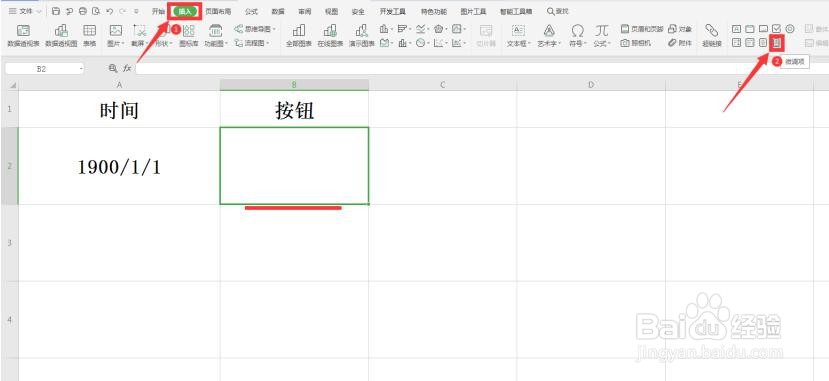The image size is (829, 381).
Task: Expand the quick access toolbar customize arrow
Action: (136, 11)
